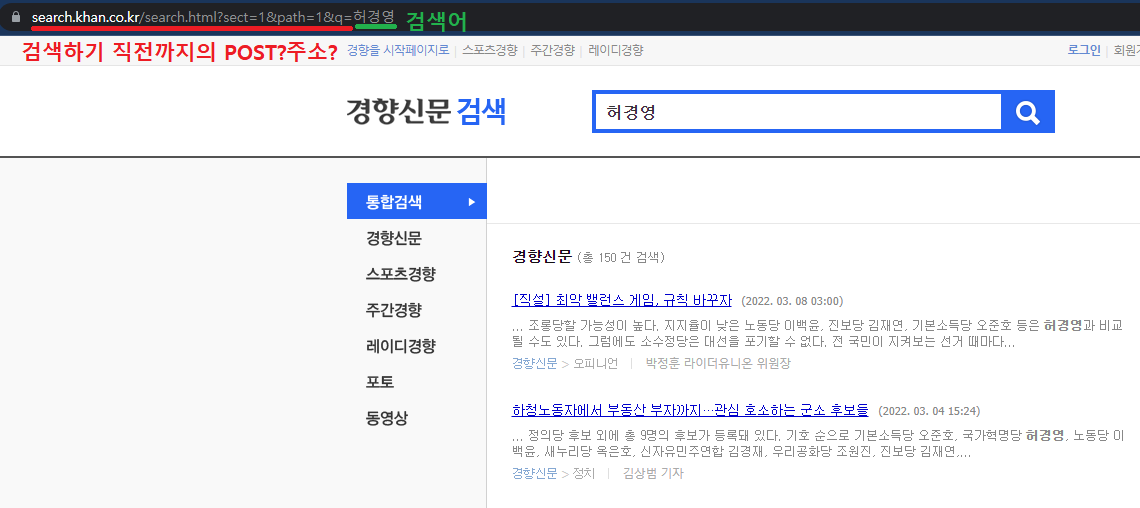This screenshot has height=508, width=1140.
Task: Select 주간경향 in the sidebar menu
Action: coord(394,310)
